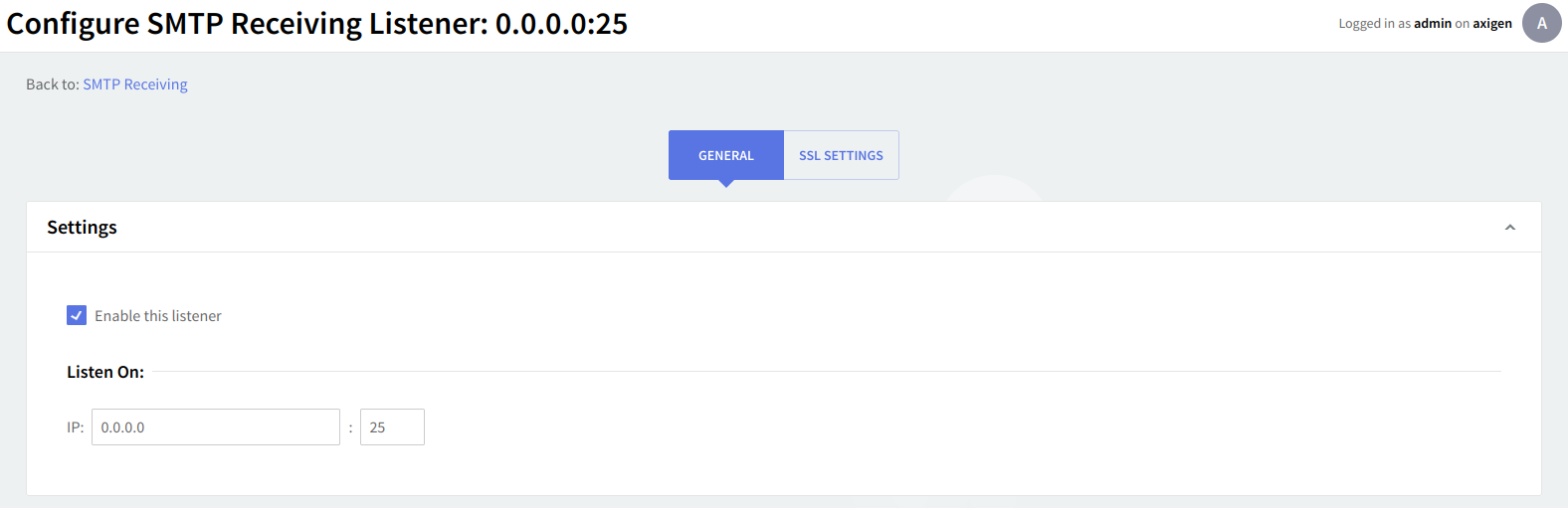Go back to SMTP Receiving page
The width and height of the screenshot is (1568, 508).
[x=135, y=85]
